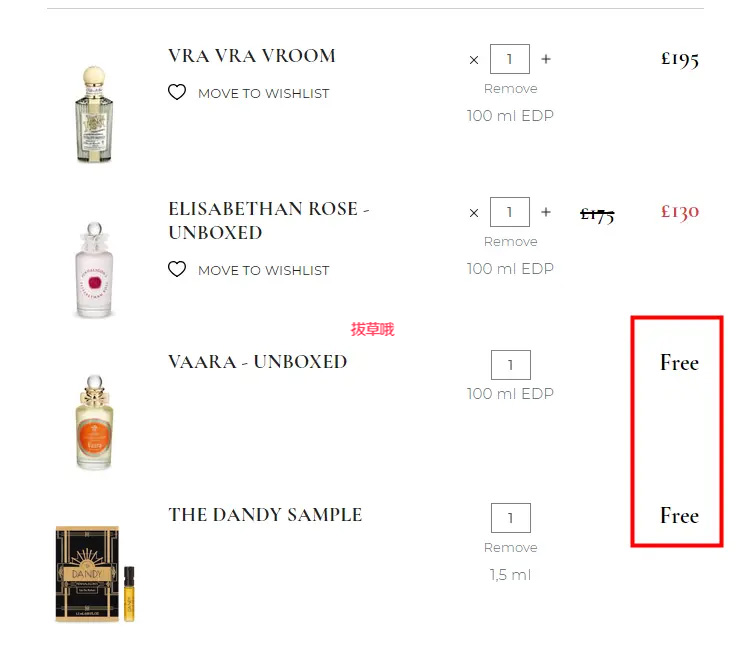Image resolution: width=745 pixels, height=658 pixels.
Task: Remove Vra Vra Vroom from the basket
Action: coord(510,89)
